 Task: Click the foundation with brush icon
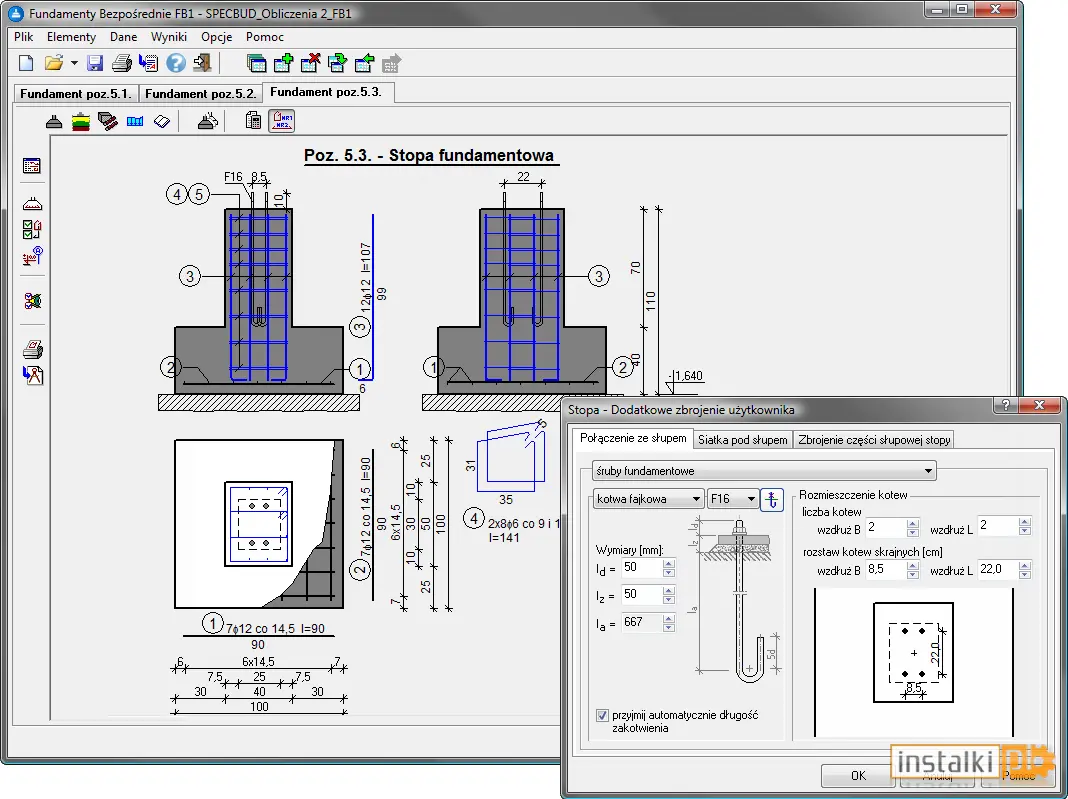pyautogui.click(x=208, y=122)
